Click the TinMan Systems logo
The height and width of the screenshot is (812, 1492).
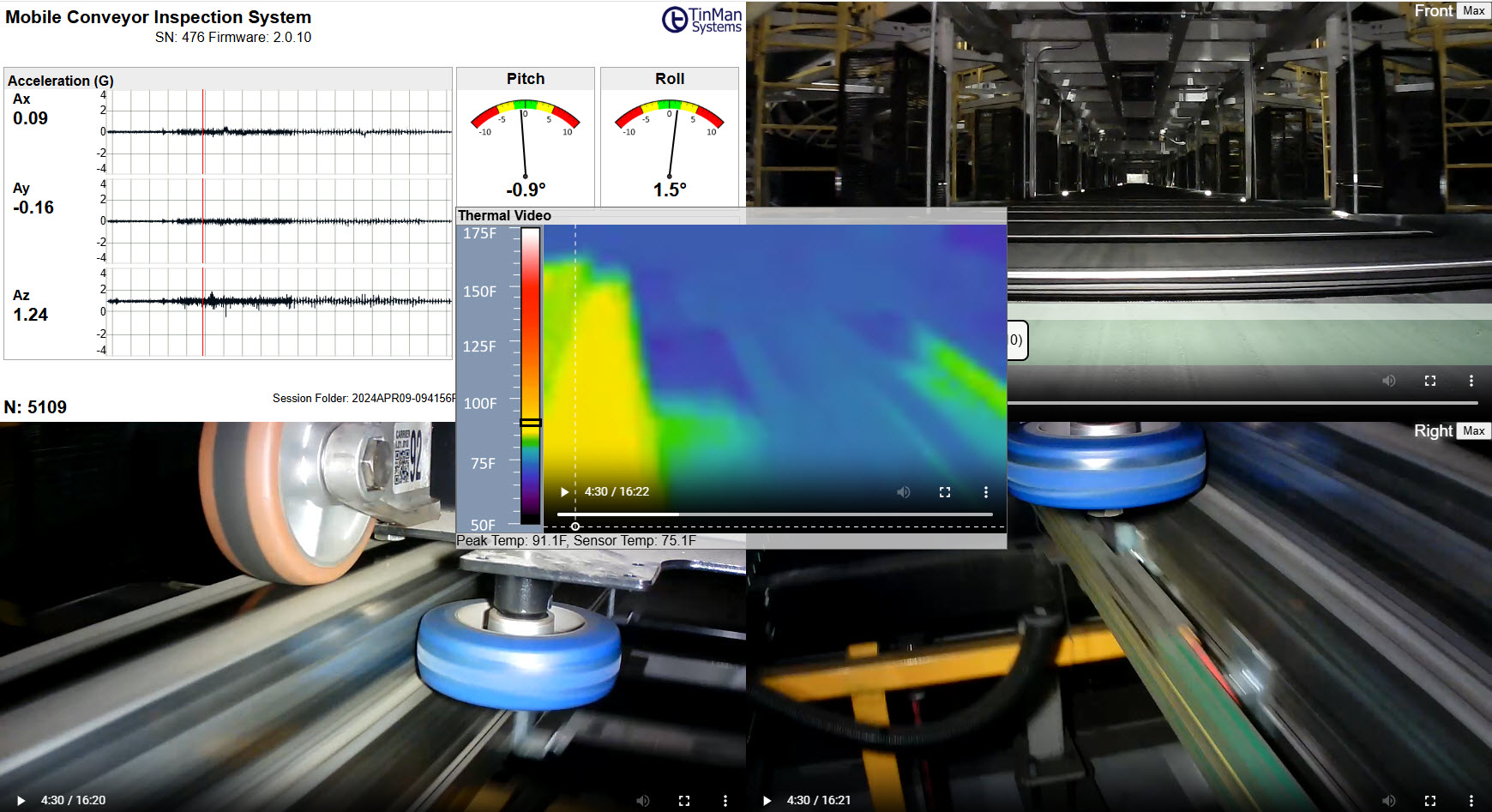(x=701, y=22)
